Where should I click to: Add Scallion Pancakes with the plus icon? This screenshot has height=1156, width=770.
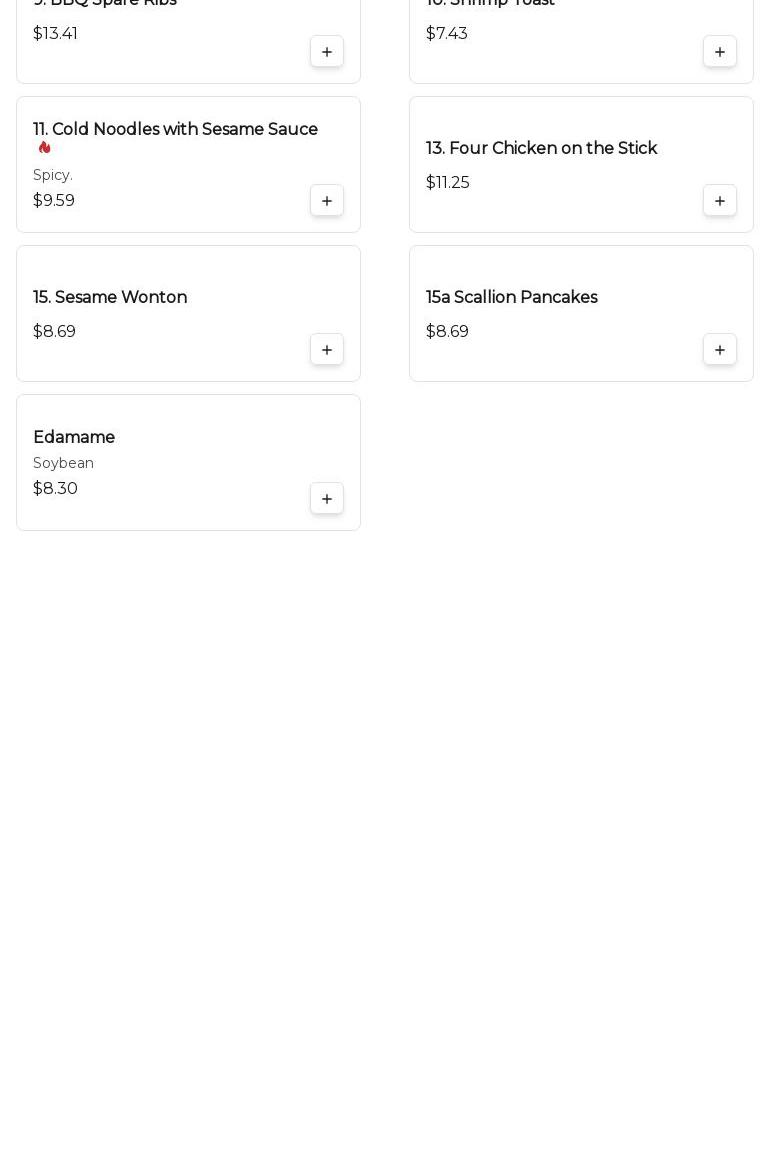click(720, 349)
